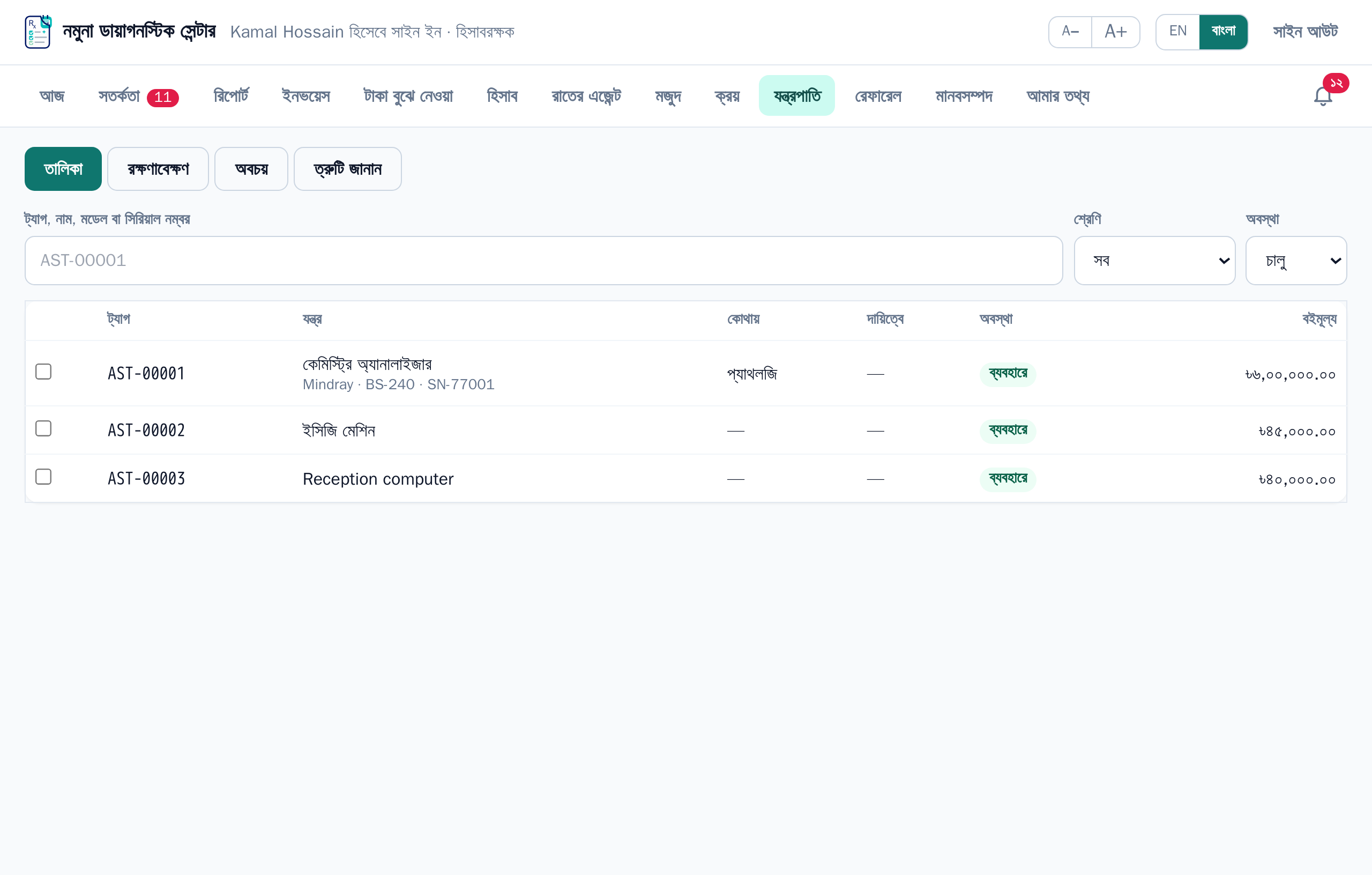Tick the checkbox for AST-00003
1372x875 pixels.
tap(43, 477)
